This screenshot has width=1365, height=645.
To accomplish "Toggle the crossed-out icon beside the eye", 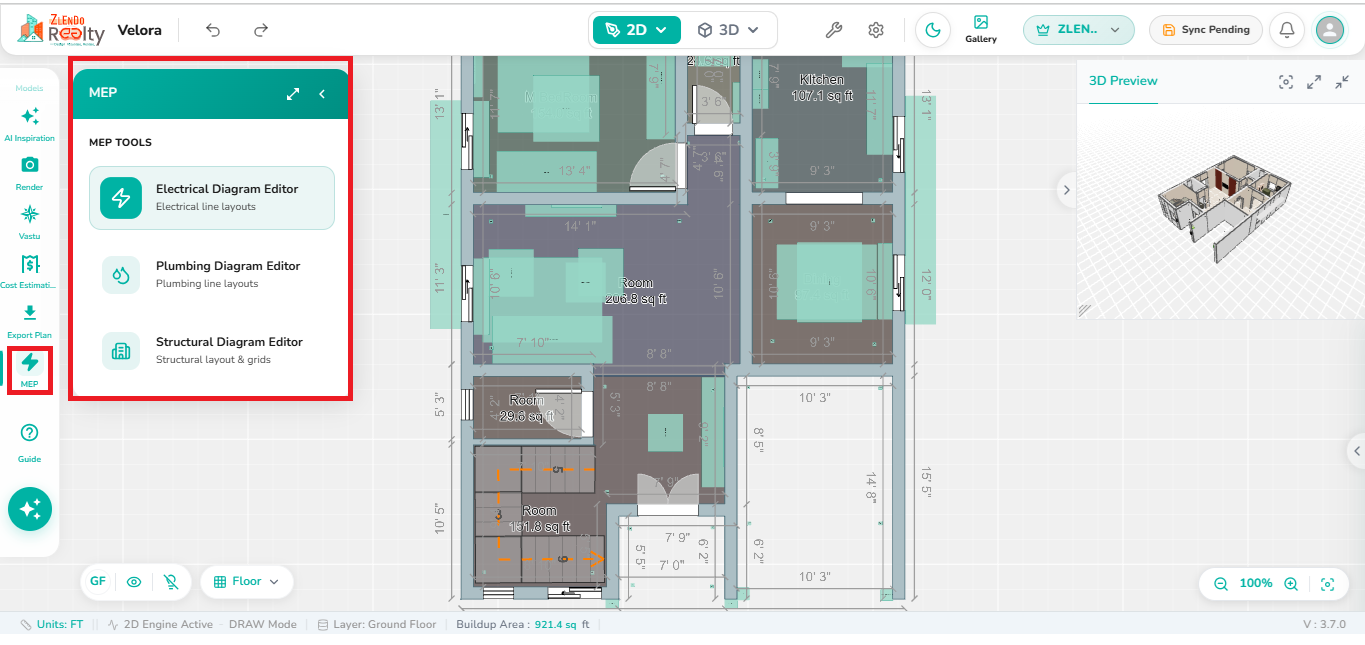I will pyautogui.click(x=171, y=581).
